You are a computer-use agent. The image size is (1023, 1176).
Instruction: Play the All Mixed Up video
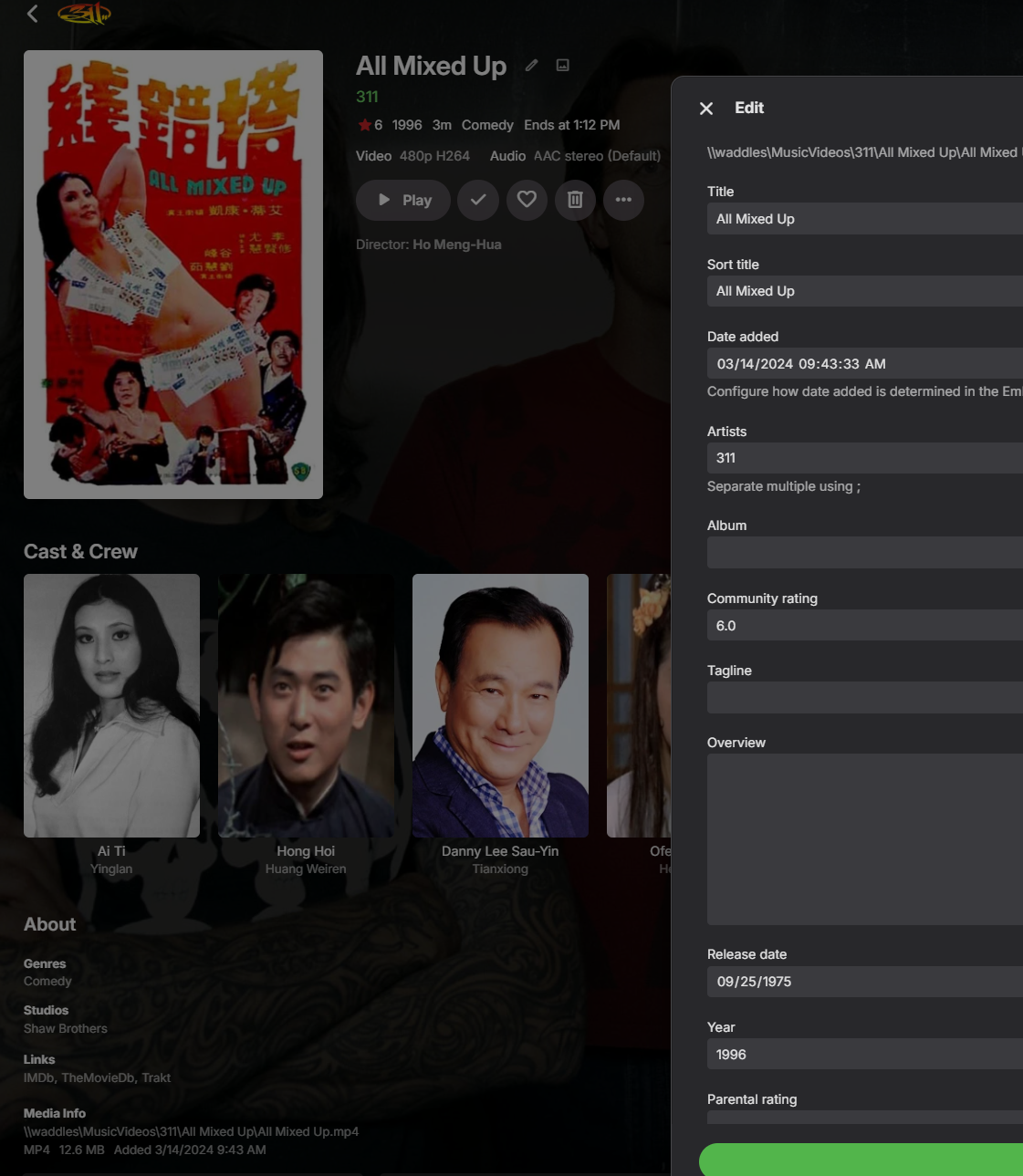(403, 200)
